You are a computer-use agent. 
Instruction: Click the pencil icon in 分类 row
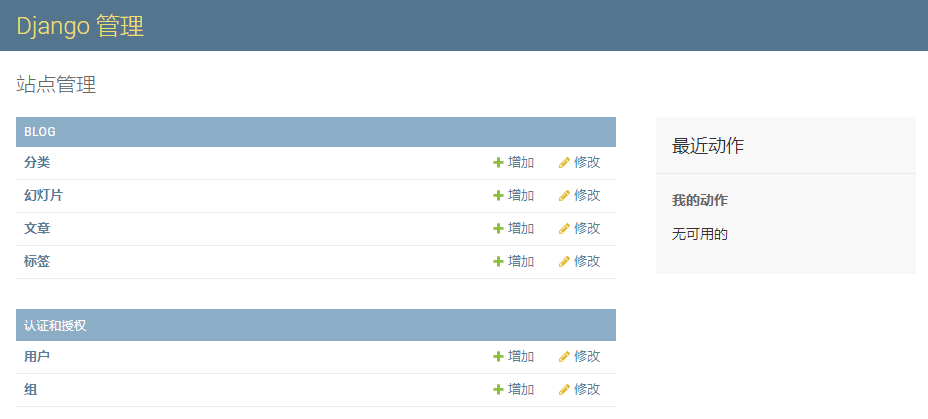point(564,163)
